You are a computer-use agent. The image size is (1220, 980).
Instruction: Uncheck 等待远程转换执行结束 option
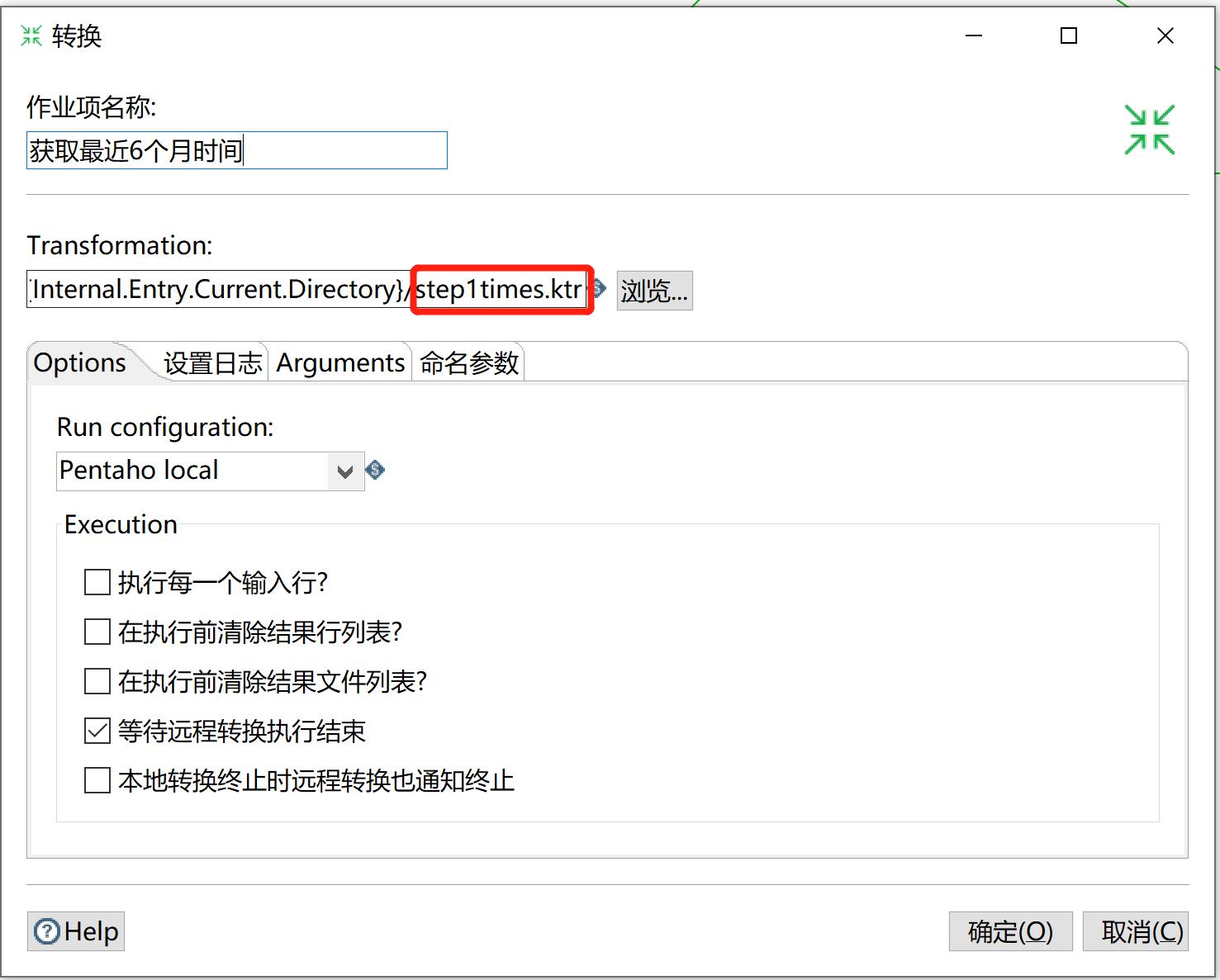[97, 731]
